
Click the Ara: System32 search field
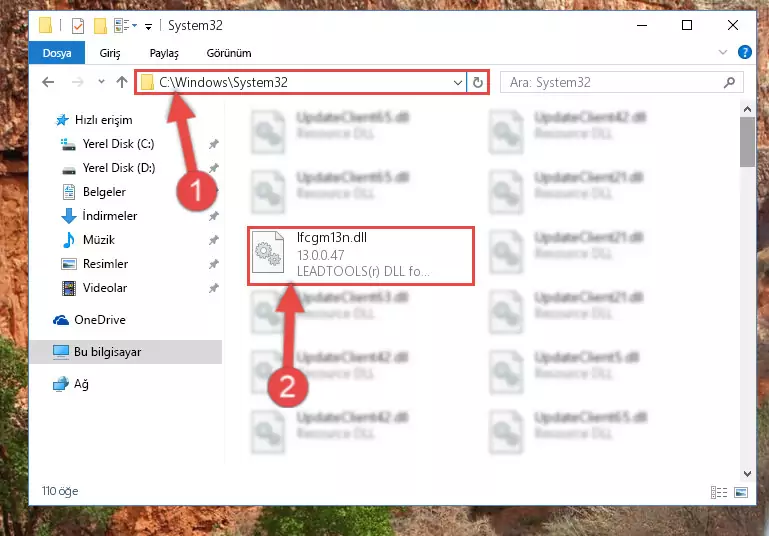tap(621, 82)
